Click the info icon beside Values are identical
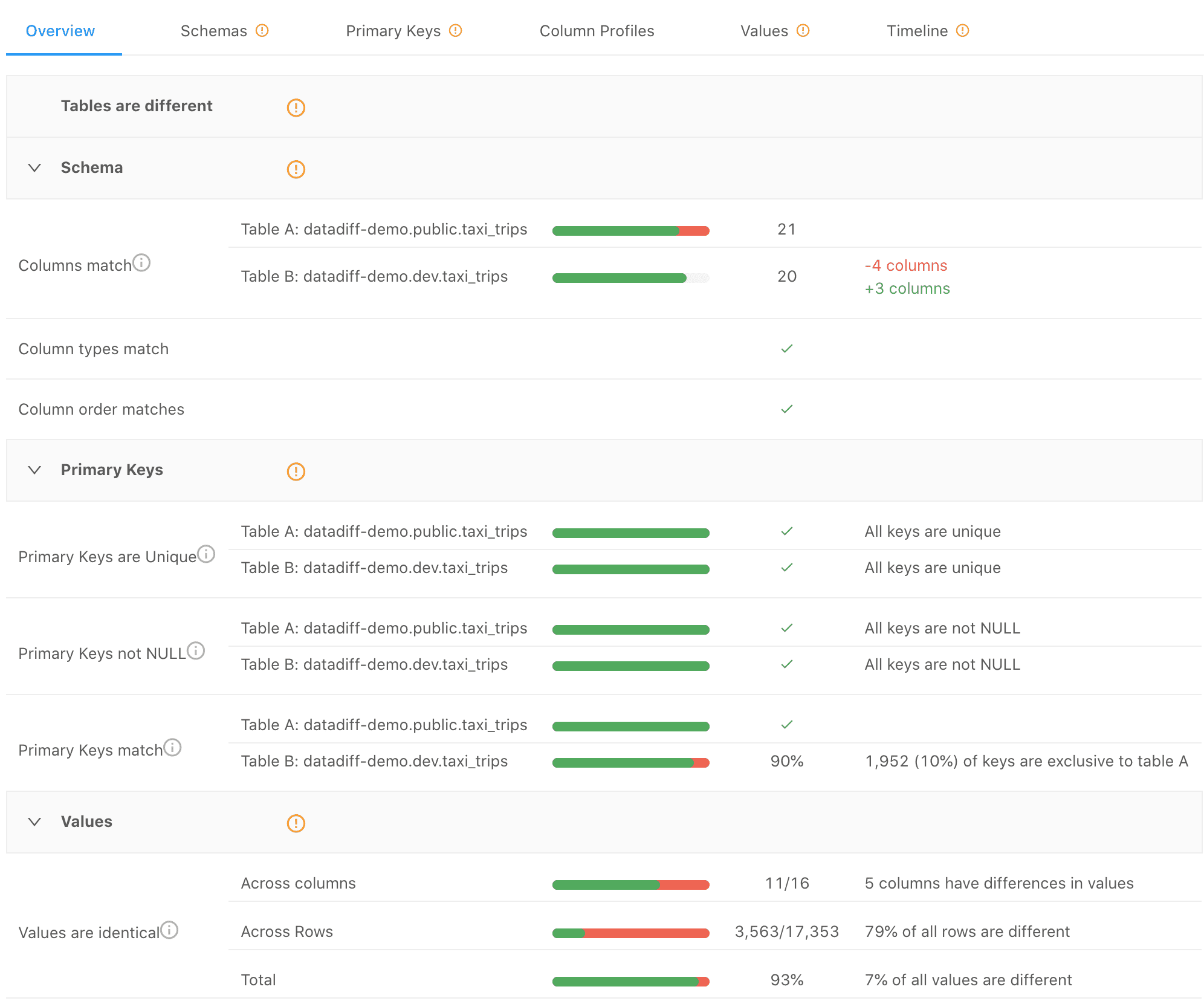1204x1001 pixels. (169, 930)
